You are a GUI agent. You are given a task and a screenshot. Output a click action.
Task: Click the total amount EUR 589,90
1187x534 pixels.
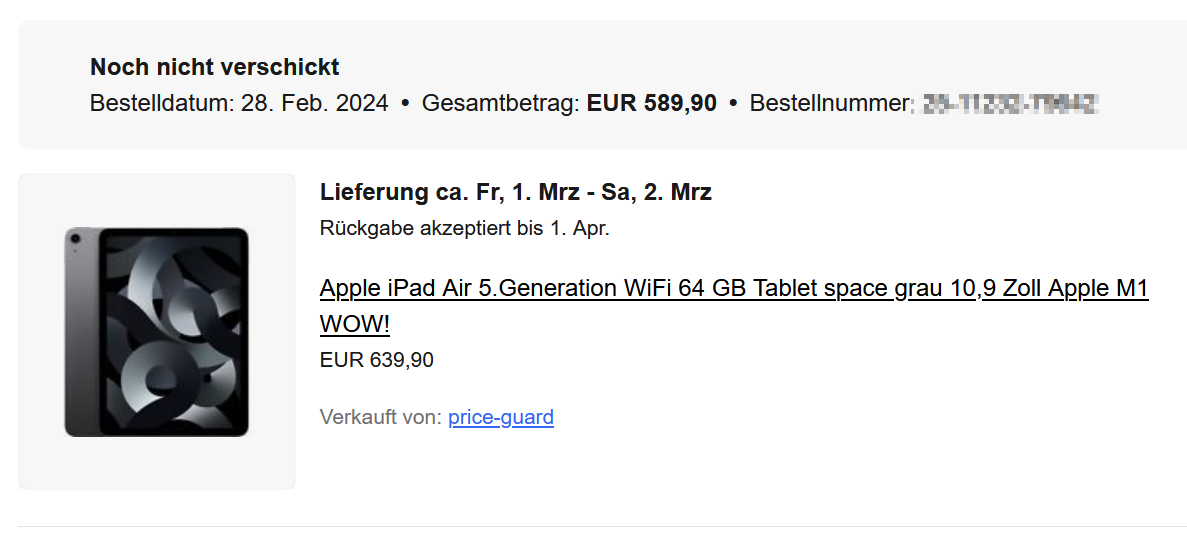pyautogui.click(x=651, y=103)
